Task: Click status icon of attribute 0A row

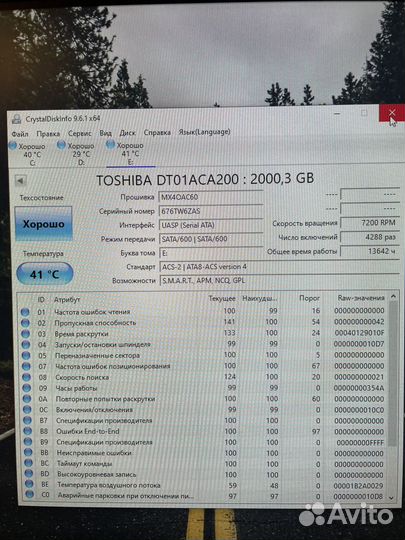Action: [x=27, y=399]
